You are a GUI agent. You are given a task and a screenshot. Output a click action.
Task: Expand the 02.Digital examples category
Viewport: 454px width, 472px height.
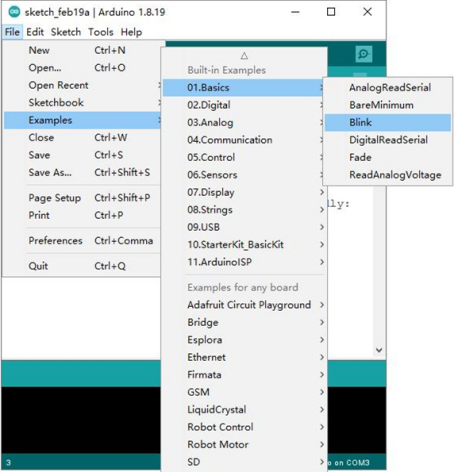tap(244, 105)
